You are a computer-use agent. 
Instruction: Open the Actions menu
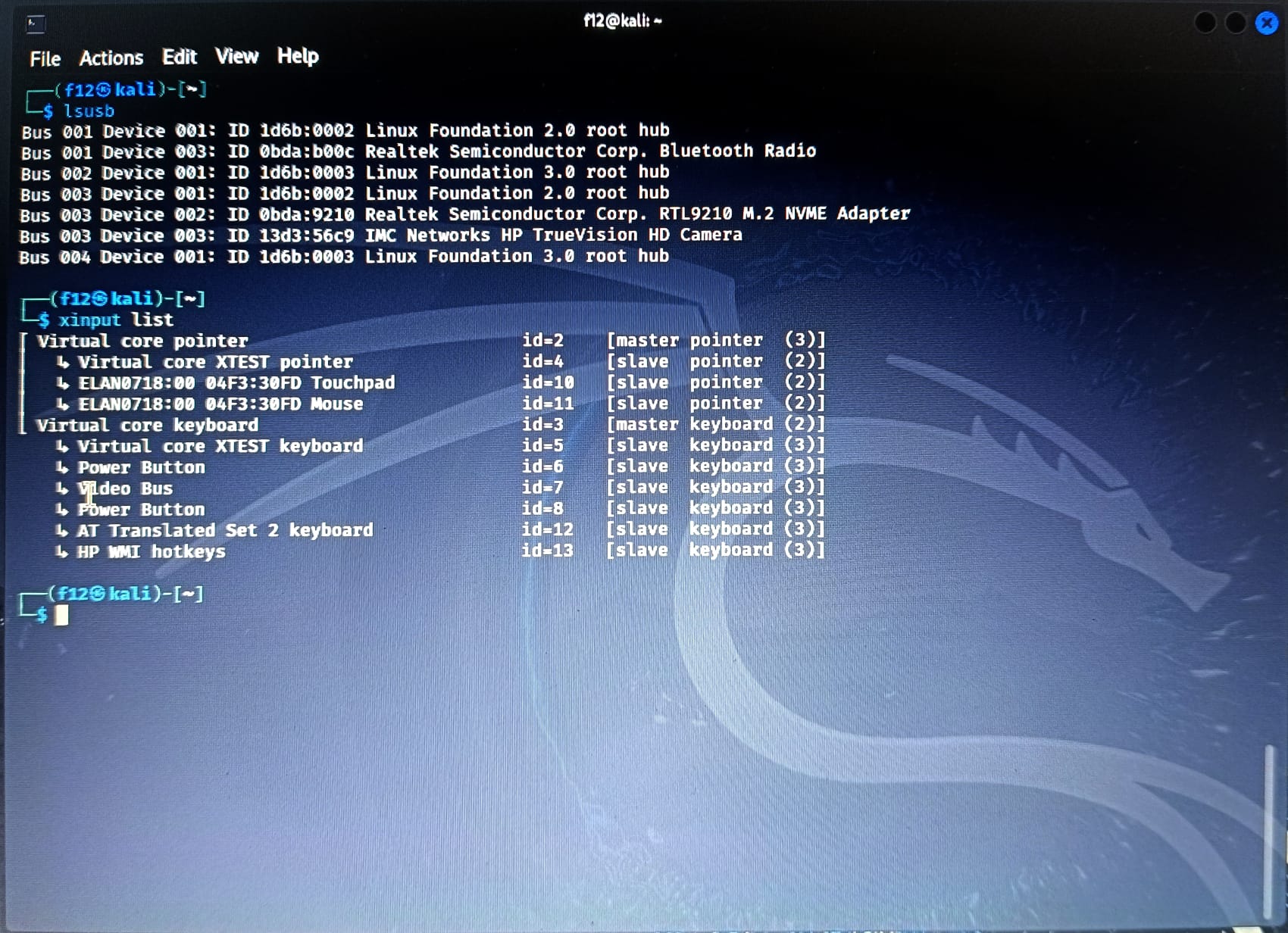pos(111,58)
